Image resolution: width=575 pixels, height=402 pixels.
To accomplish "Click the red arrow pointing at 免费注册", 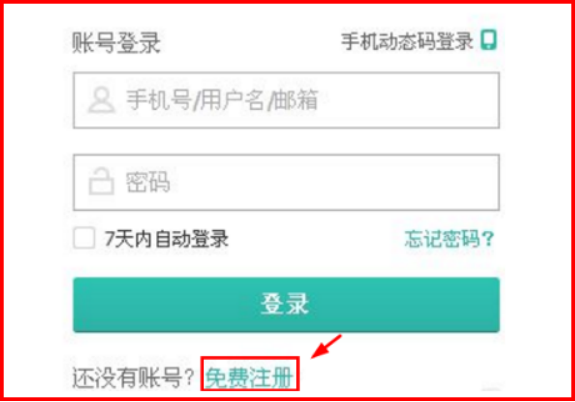I will [x=326, y=346].
